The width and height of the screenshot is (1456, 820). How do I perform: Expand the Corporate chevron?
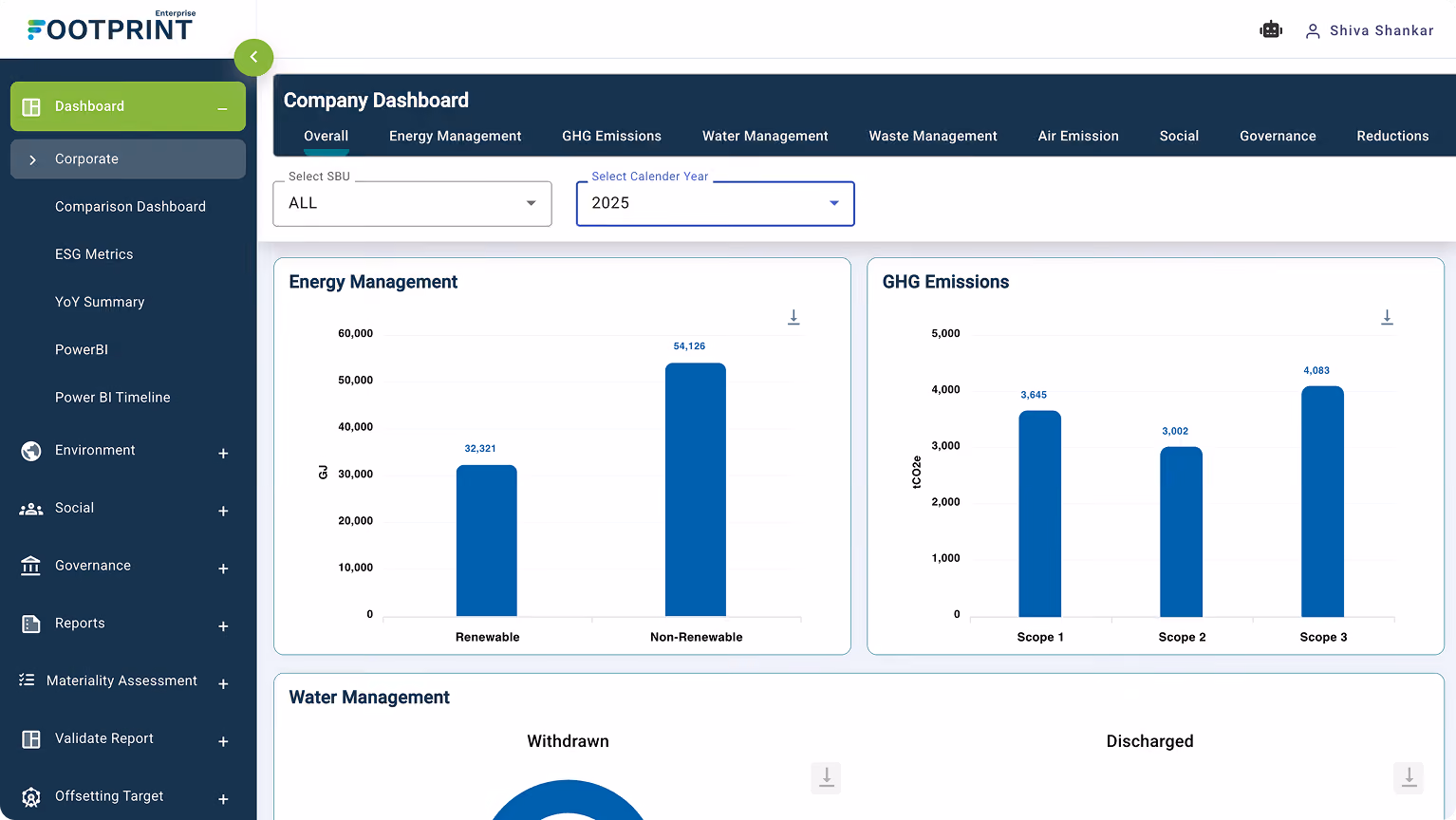(x=33, y=159)
